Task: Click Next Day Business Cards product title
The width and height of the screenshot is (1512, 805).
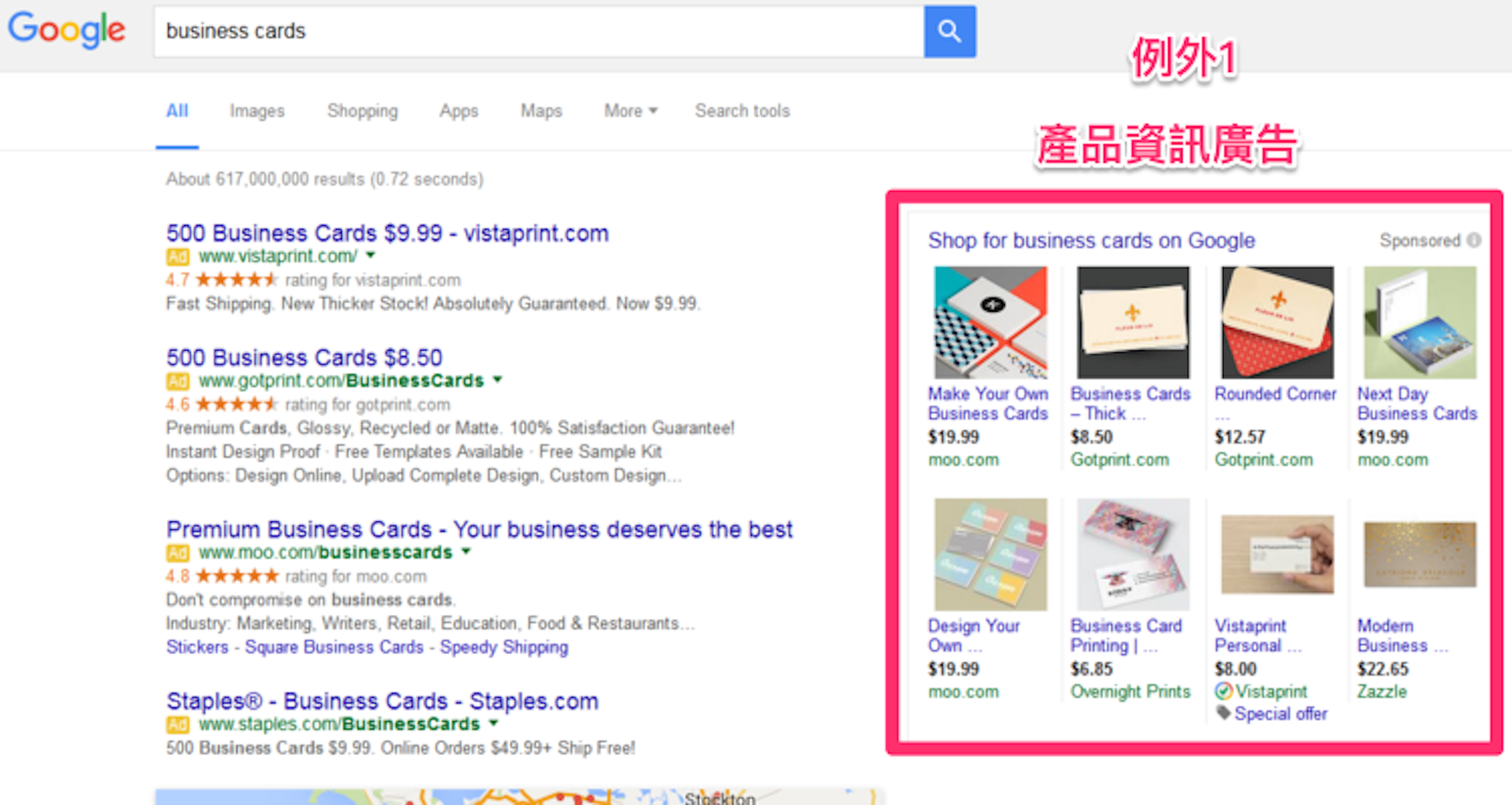Action: tap(1417, 403)
